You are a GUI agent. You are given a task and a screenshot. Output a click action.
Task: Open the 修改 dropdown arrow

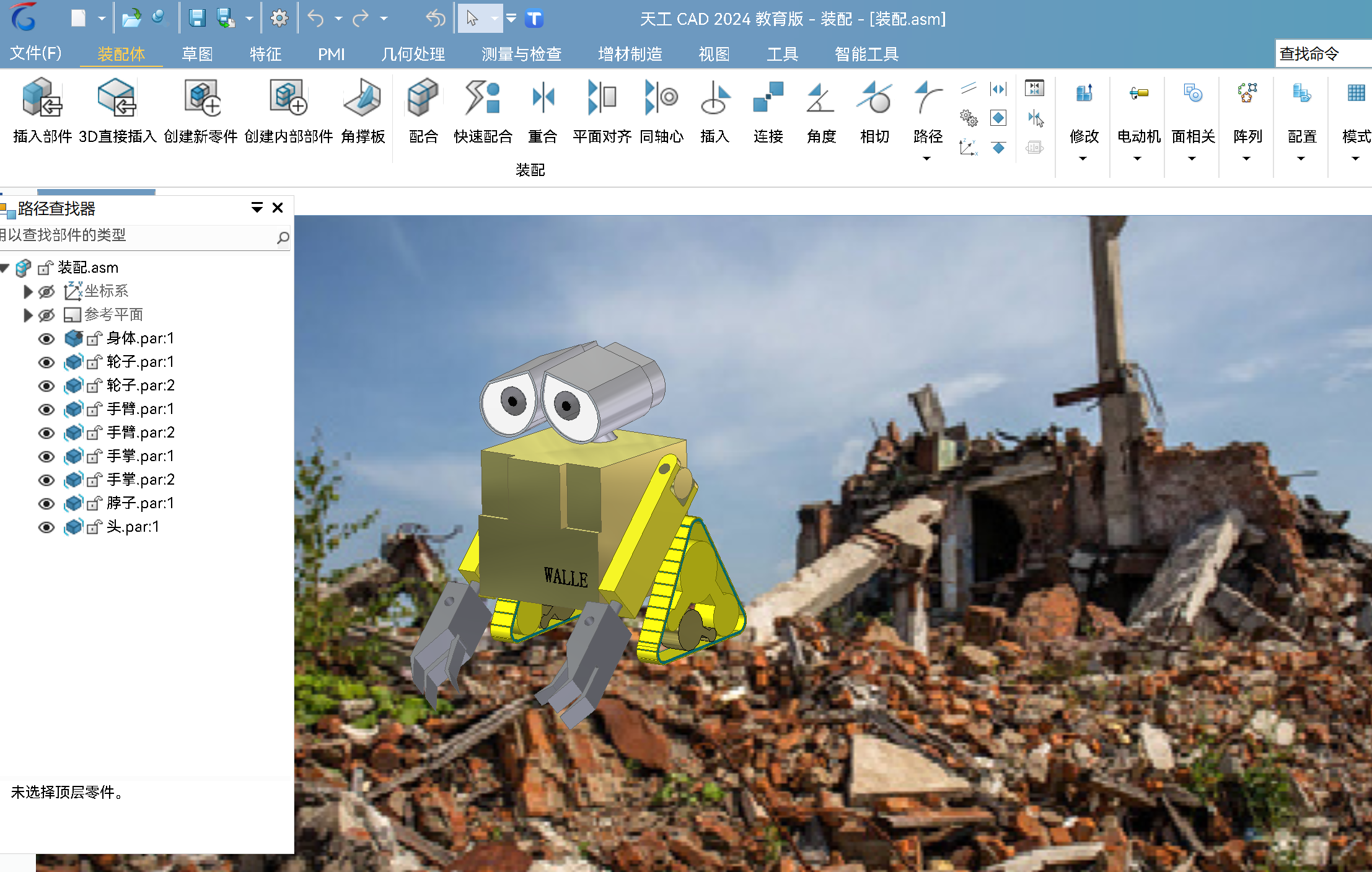tap(1083, 159)
